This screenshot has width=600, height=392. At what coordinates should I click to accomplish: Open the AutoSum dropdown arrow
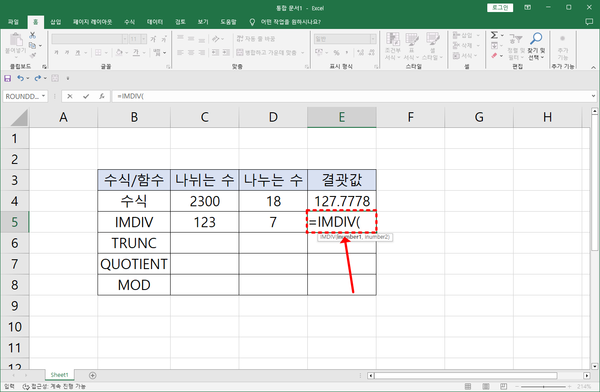pyautogui.click(x=502, y=35)
